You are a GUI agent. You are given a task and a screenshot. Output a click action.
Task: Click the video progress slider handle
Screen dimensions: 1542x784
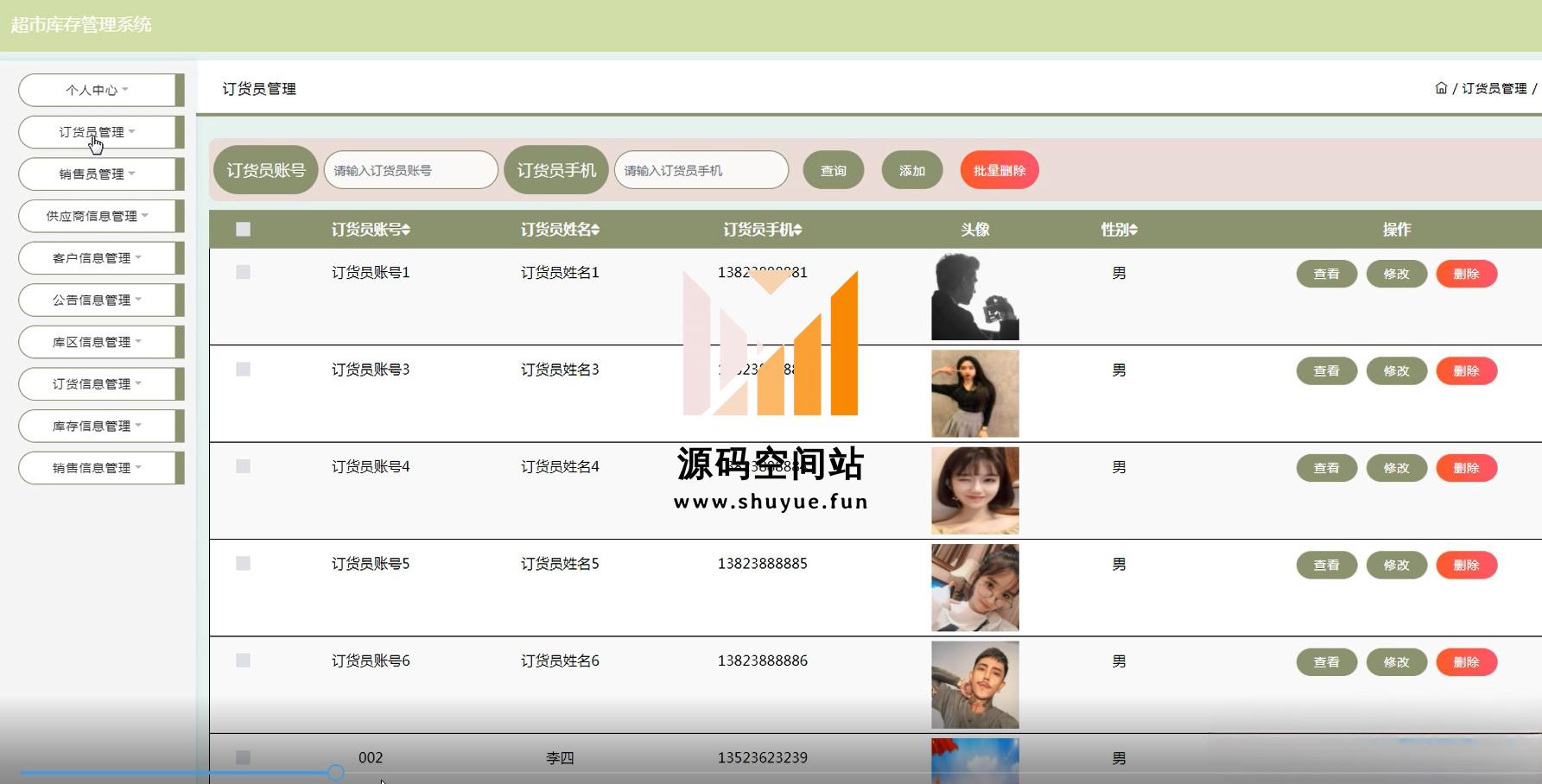[x=336, y=773]
